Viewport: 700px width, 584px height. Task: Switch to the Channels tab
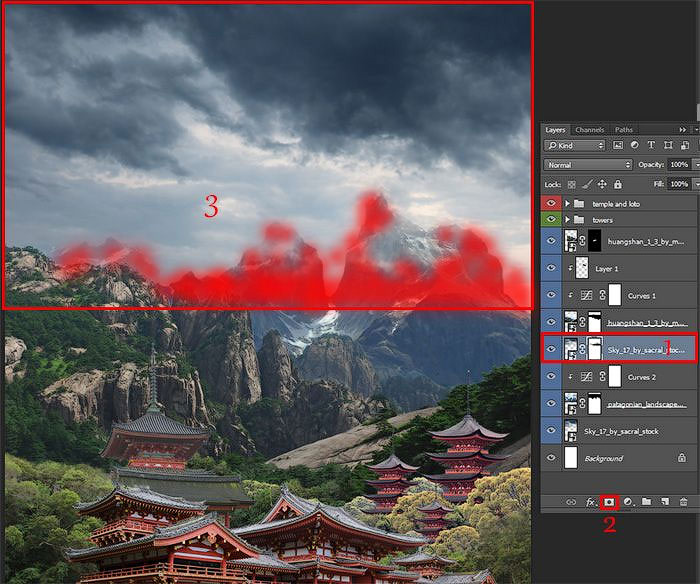tap(590, 129)
